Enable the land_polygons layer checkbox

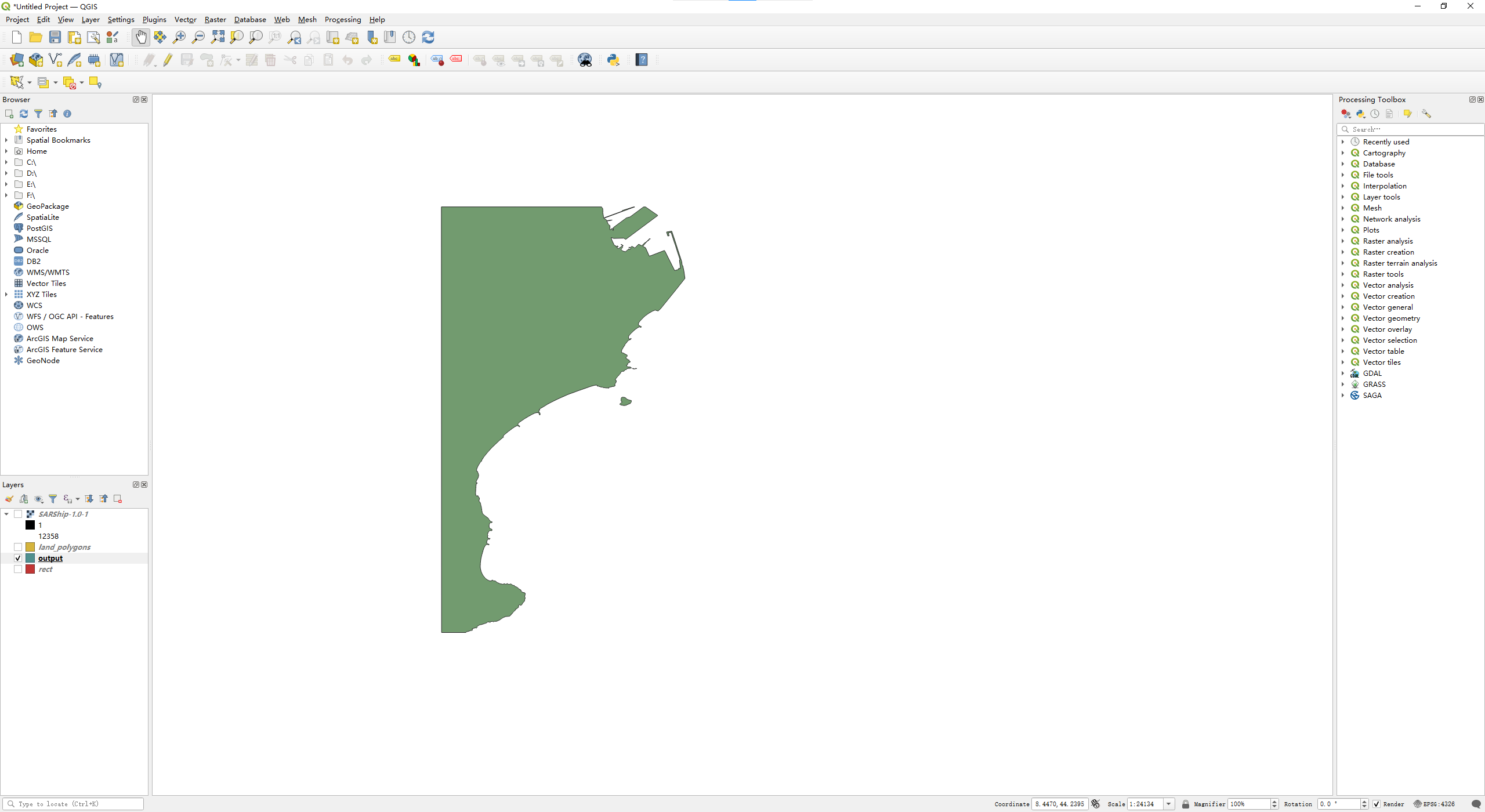(18, 547)
